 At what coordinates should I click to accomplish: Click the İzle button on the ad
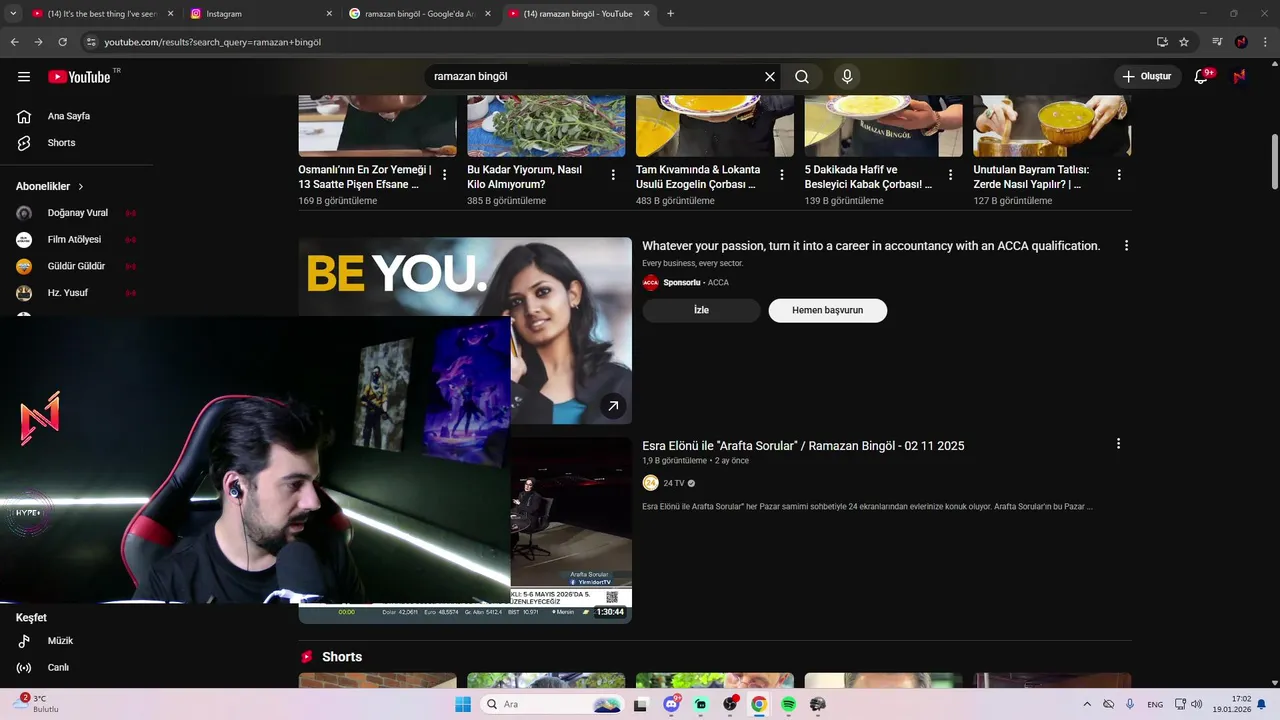(701, 310)
